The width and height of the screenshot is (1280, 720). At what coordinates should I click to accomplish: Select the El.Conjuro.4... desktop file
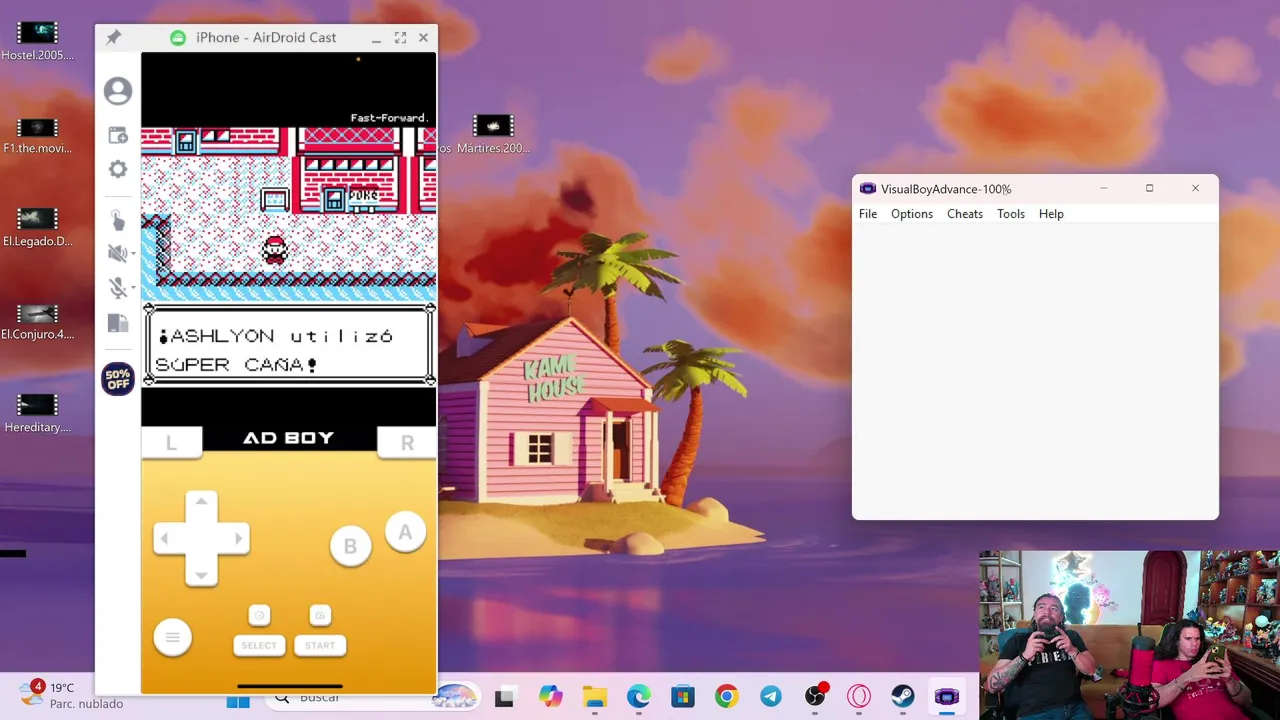click(38, 322)
